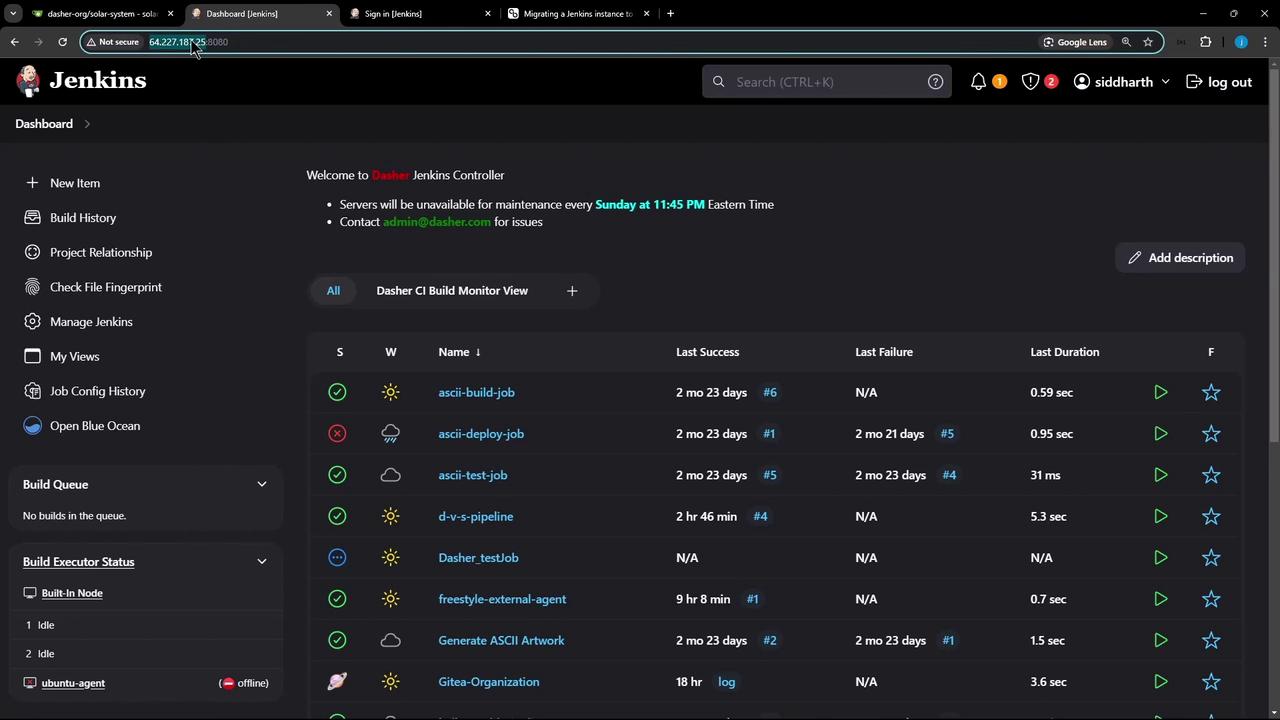
Task: Schedule a build for Dasher_testJob
Action: tap(1160, 558)
